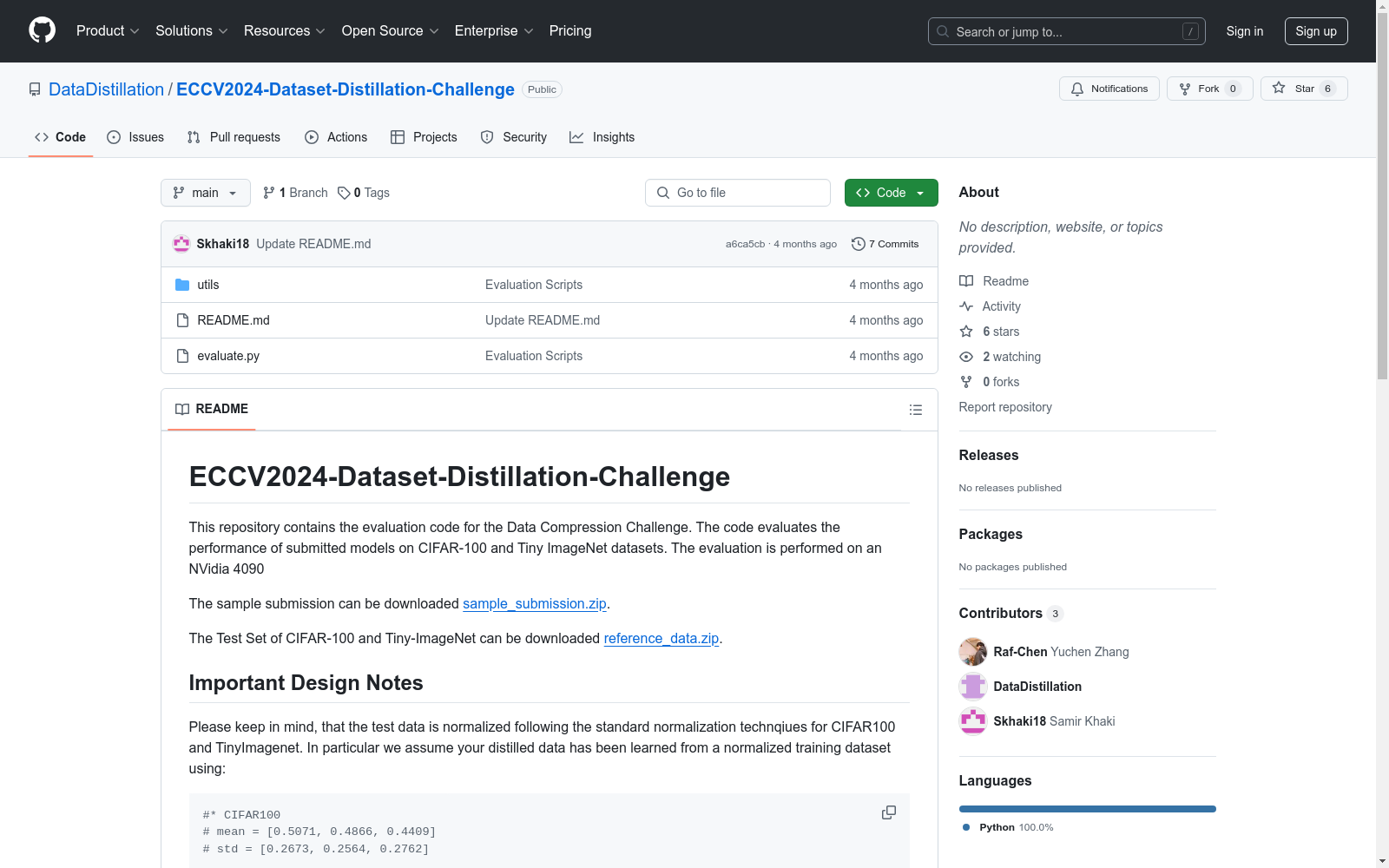1389x868 pixels.
Task: Open the DataDistillation owner link
Action: pyautogui.click(x=106, y=89)
